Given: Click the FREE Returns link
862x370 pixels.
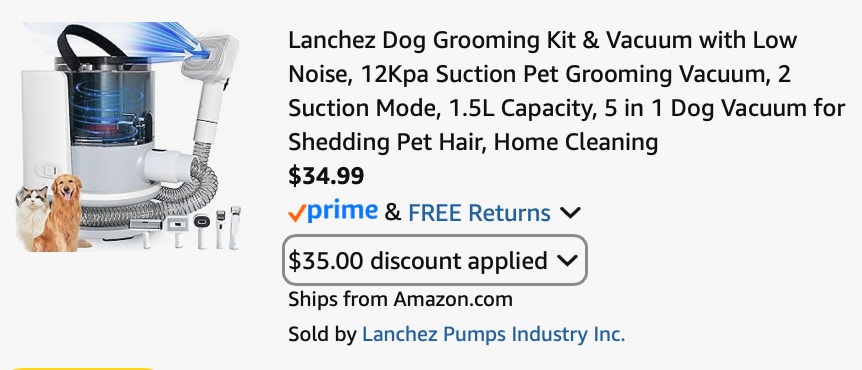Looking at the screenshot, I should point(479,213).
